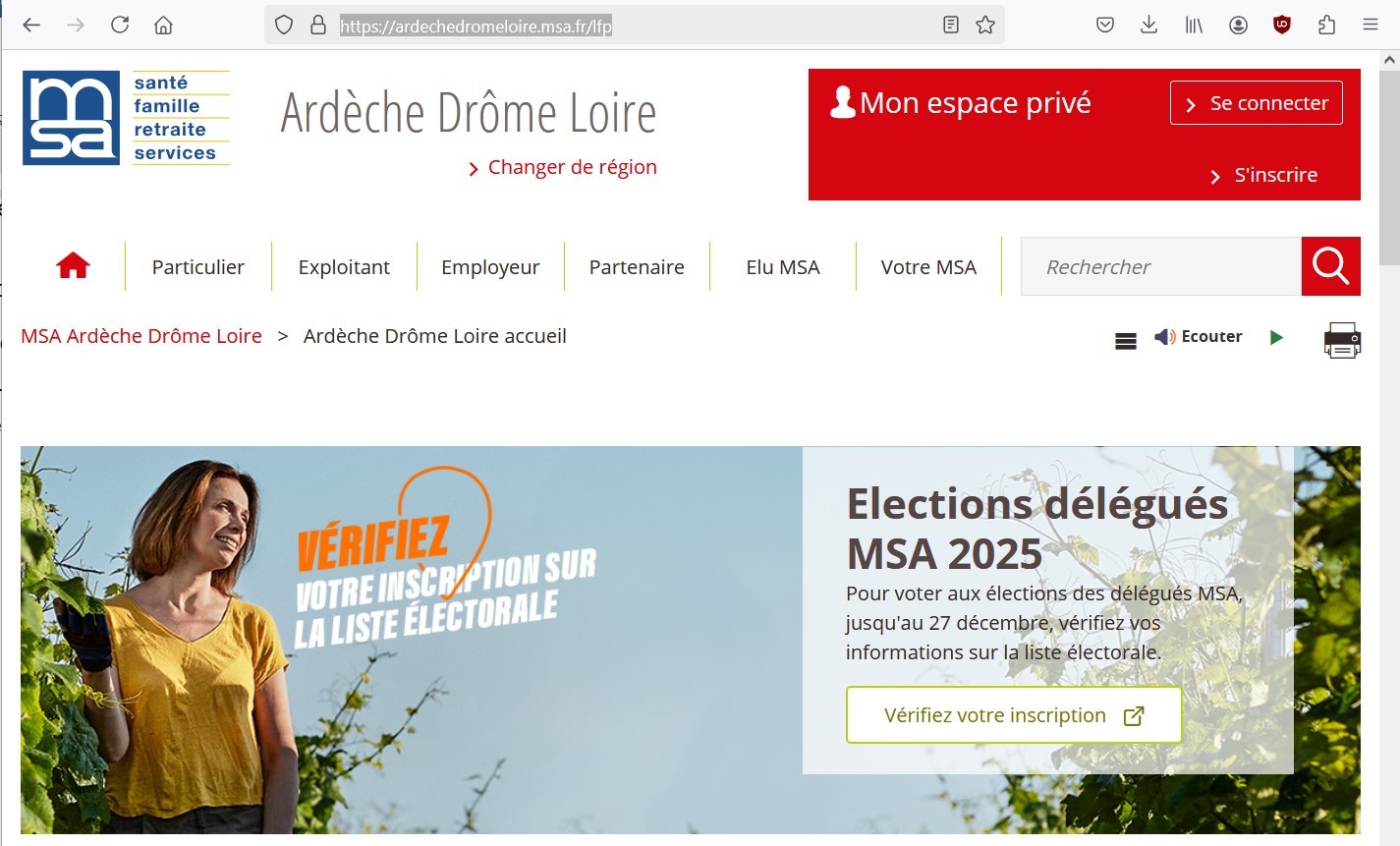Click the red home icon in navigation
This screenshot has width=1400, height=846.
[x=73, y=266]
